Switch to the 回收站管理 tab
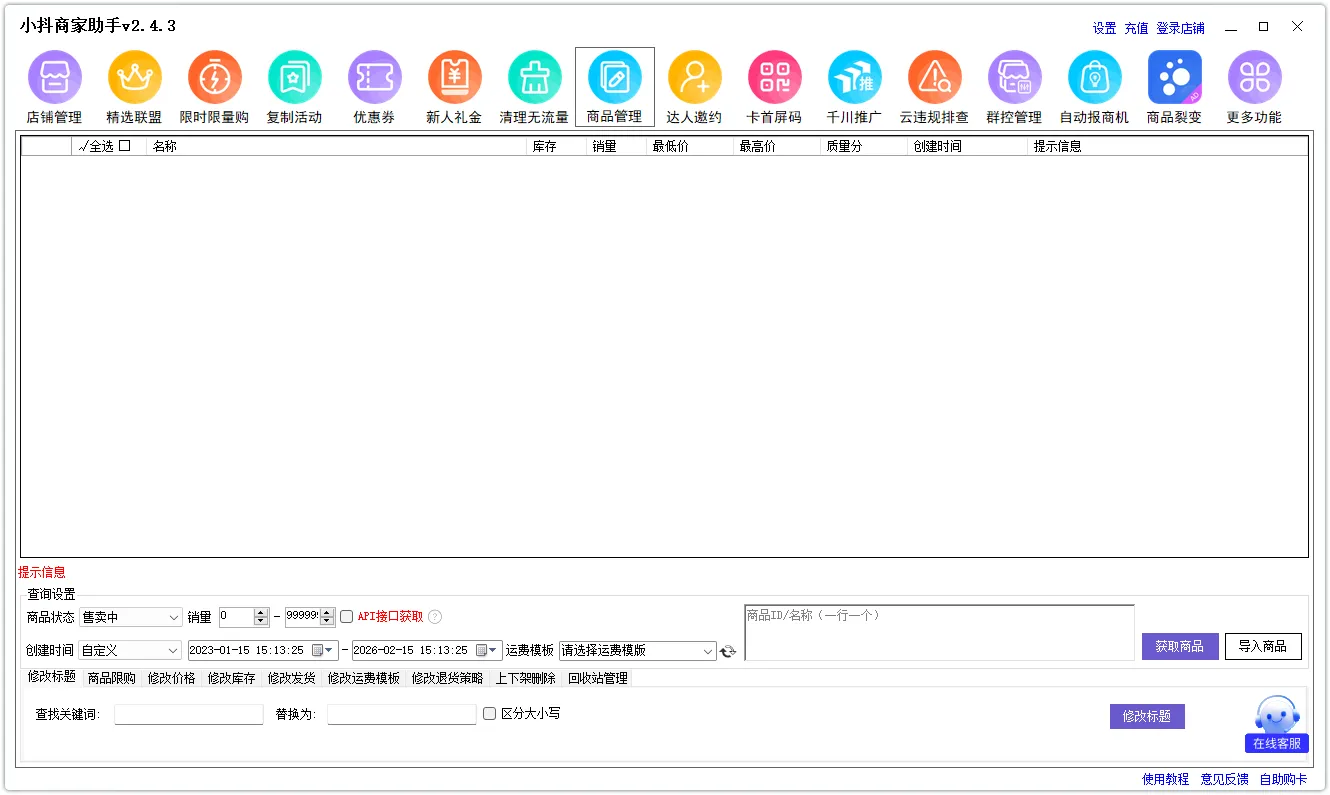 598,678
